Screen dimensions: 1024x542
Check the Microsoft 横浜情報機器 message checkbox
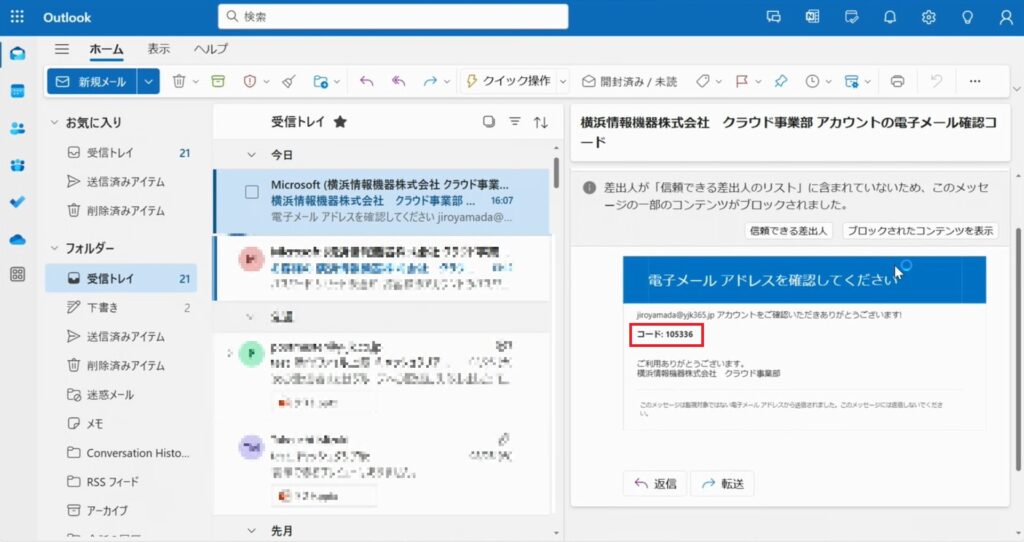pos(251,192)
